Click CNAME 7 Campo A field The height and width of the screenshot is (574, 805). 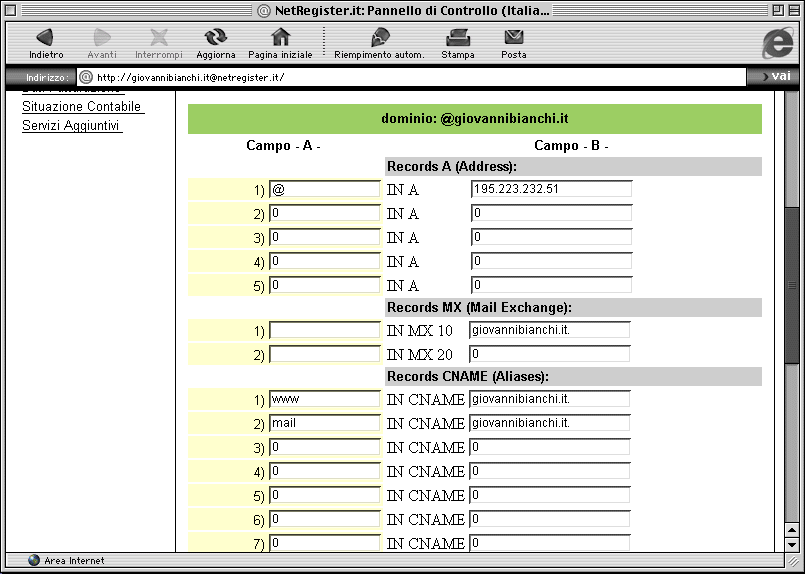324,543
